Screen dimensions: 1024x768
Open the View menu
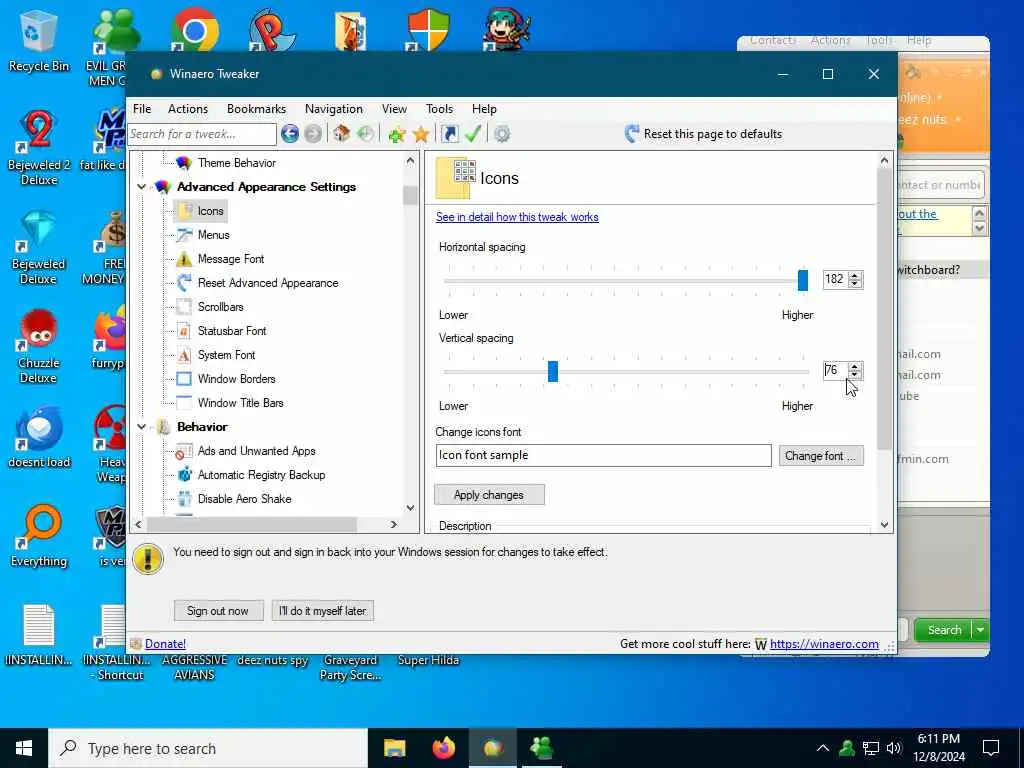tap(394, 109)
